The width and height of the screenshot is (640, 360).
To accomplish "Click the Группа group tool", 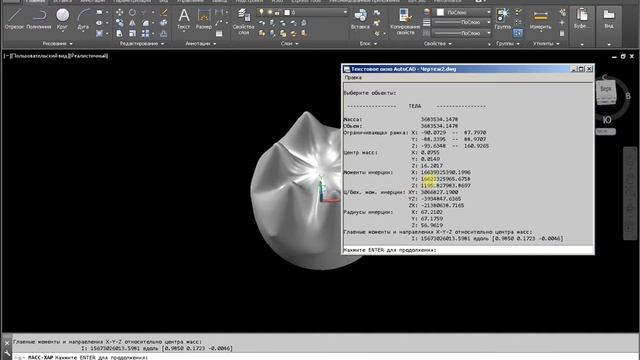I will pos(502,19).
